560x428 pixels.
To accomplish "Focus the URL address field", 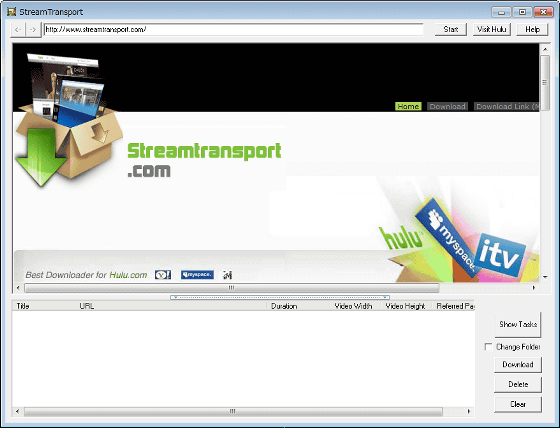I will click(234, 30).
